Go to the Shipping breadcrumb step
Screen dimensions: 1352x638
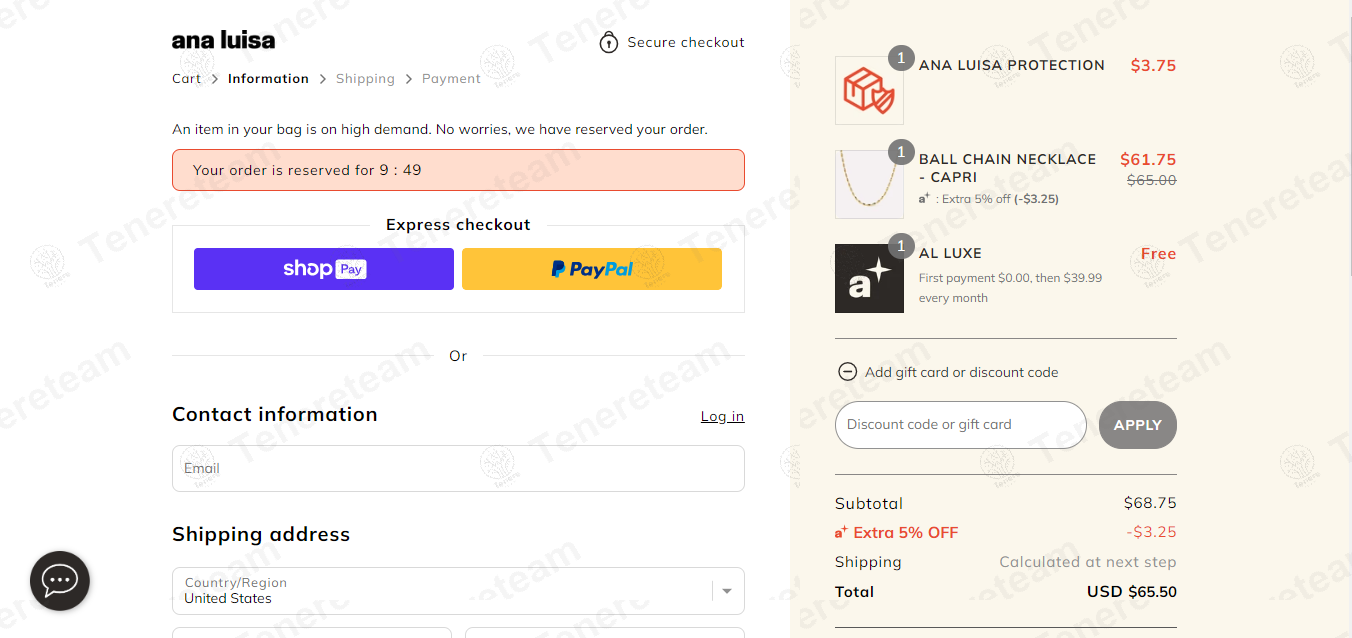365,79
